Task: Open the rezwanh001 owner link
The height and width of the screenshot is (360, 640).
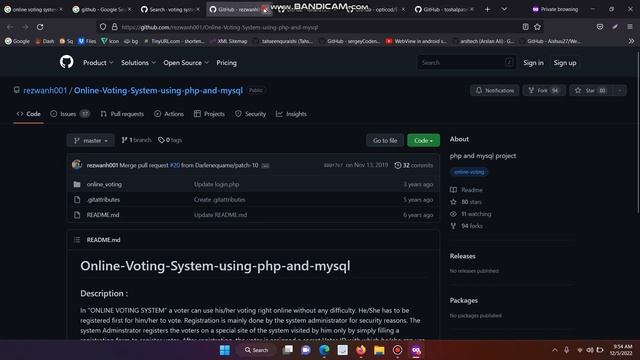Action: tap(45, 91)
